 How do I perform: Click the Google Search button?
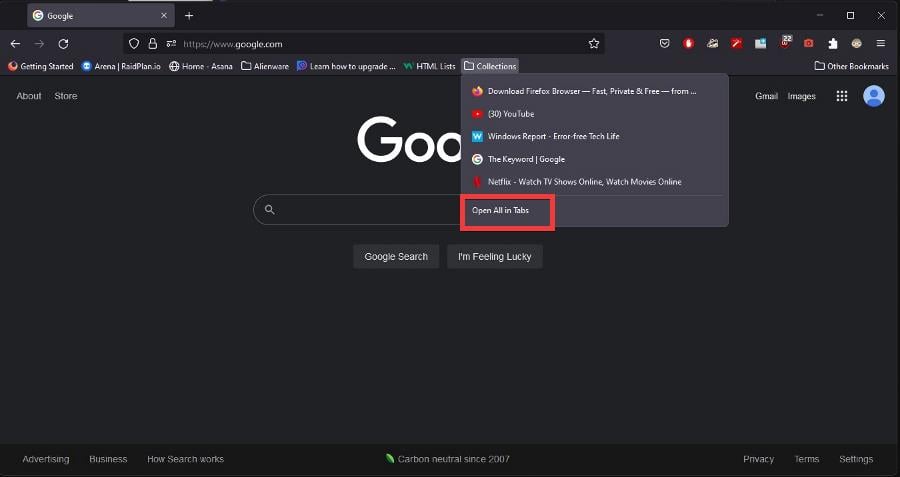[396, 257]
